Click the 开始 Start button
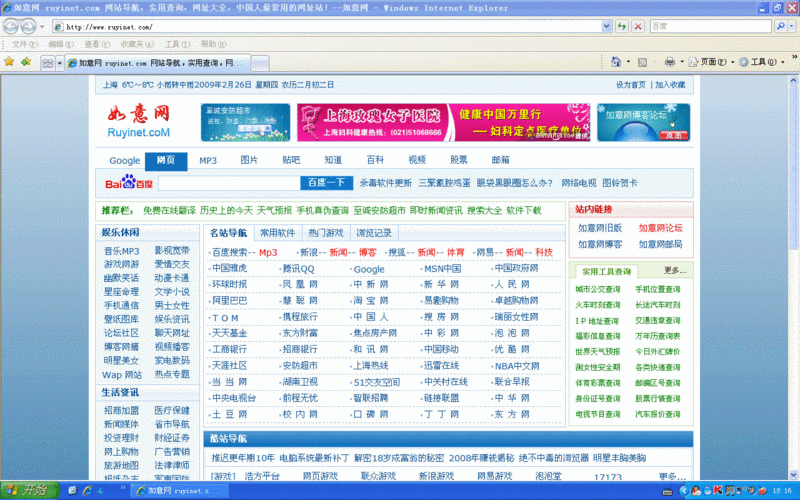This screenshot has height=500, width=800. [30, 490]
